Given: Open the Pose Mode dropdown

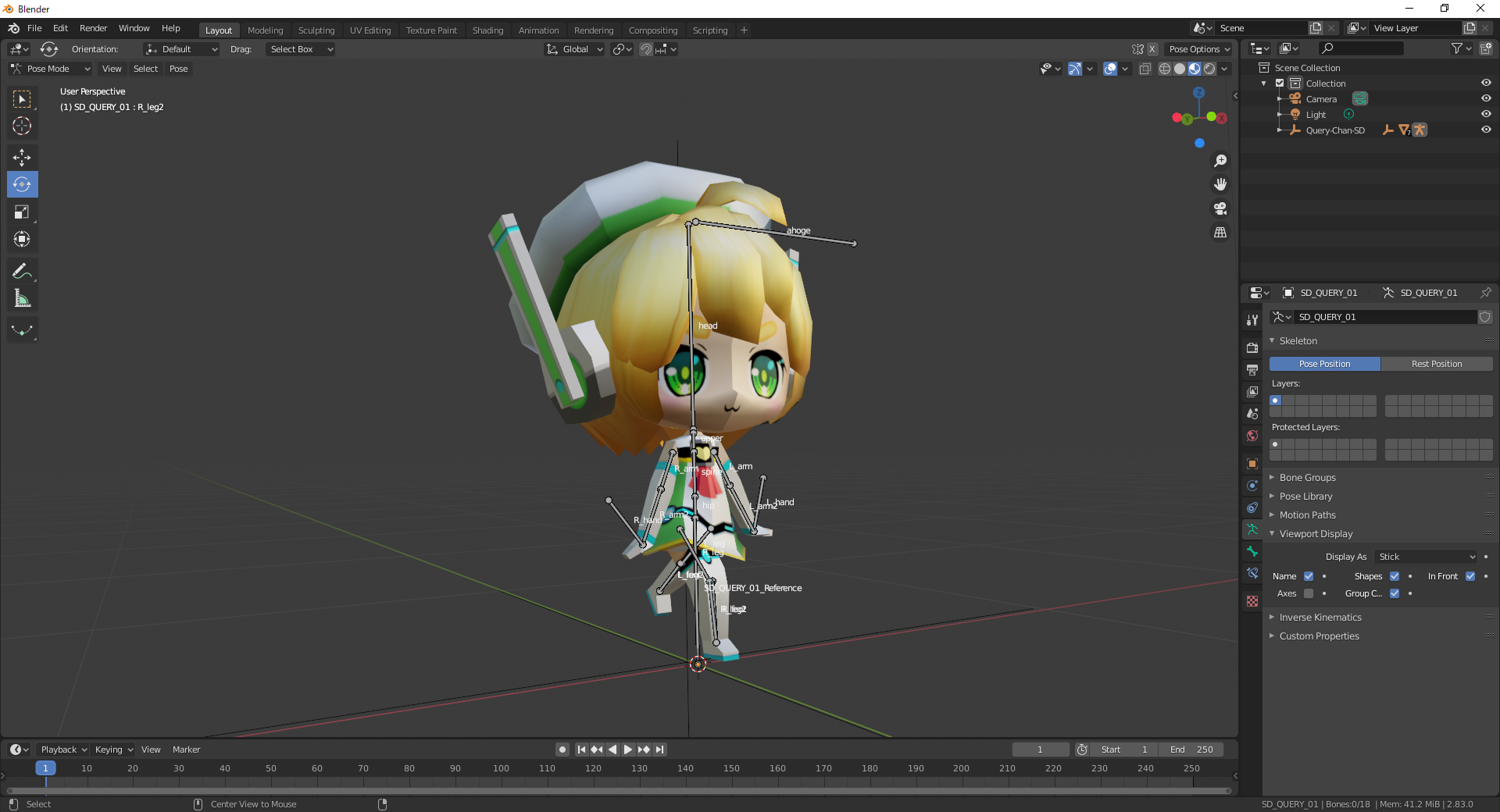Looking at the screenshot, I should point(50,69).
